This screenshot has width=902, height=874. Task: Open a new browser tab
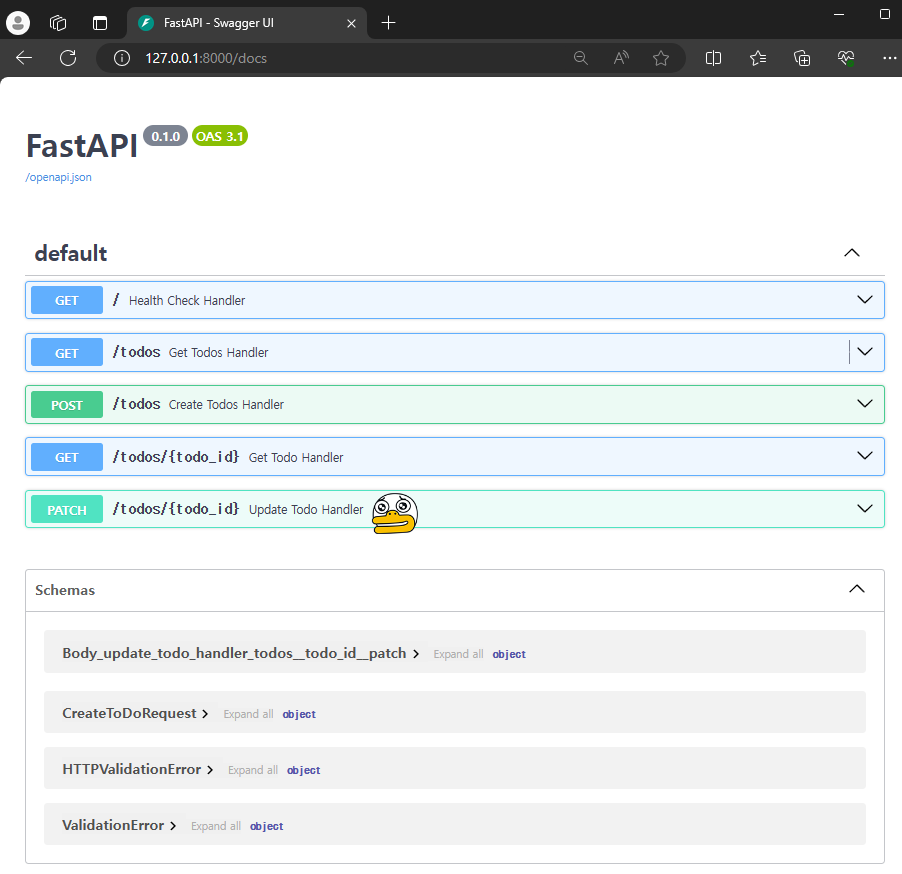(x=389, y=23)
